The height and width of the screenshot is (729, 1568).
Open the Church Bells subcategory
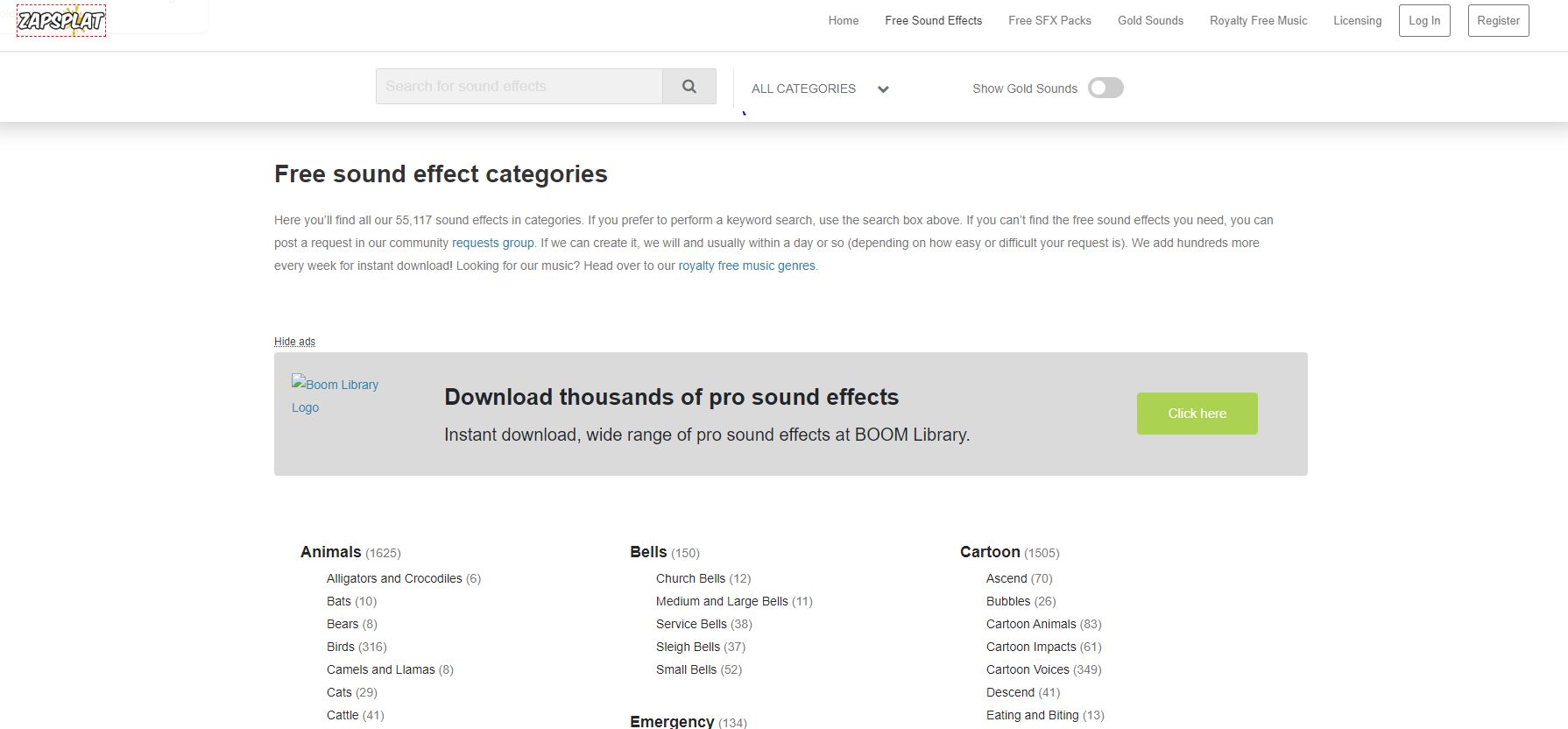point(690,578)
